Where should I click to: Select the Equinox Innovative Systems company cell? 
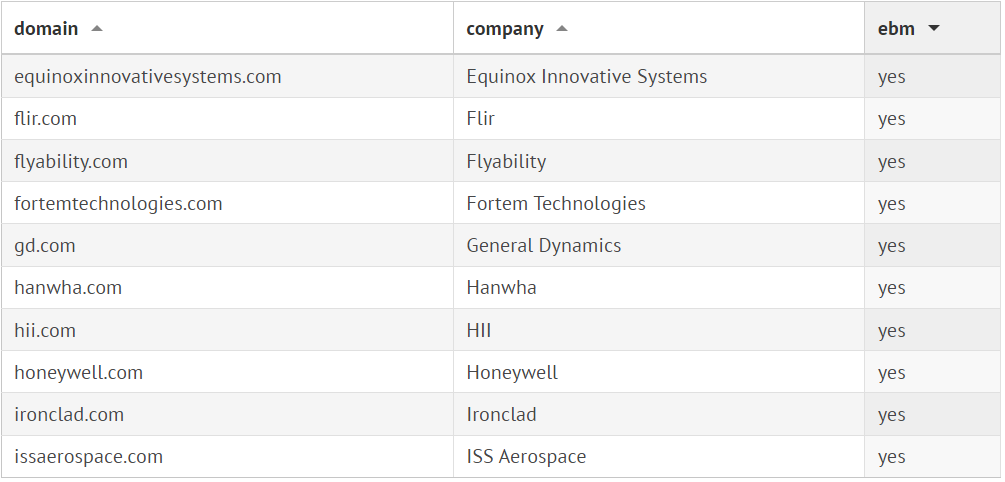click(x=587, y=77)
